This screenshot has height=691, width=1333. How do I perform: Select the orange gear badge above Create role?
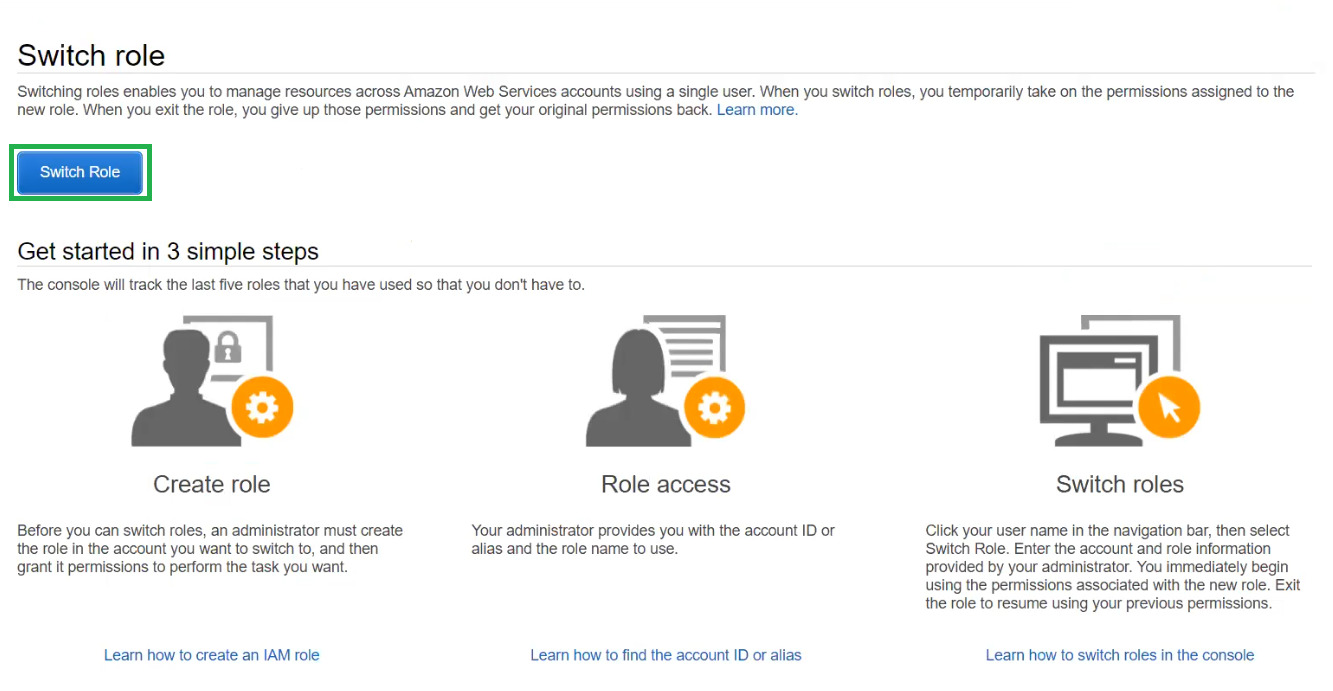click(262, 407)
